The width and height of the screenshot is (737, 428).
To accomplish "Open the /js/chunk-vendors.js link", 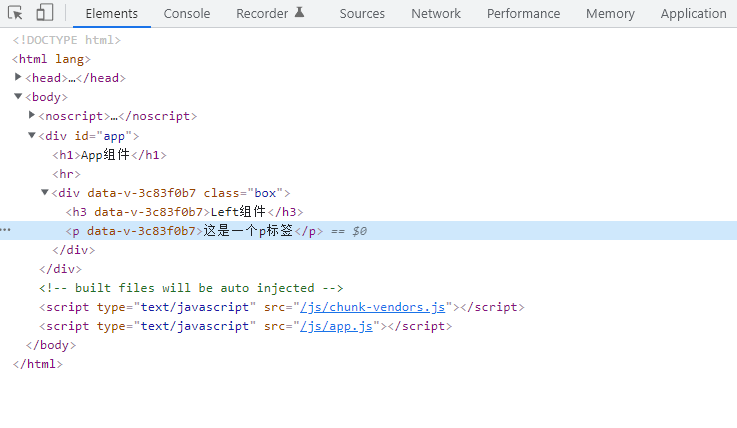I will (372, 307).
